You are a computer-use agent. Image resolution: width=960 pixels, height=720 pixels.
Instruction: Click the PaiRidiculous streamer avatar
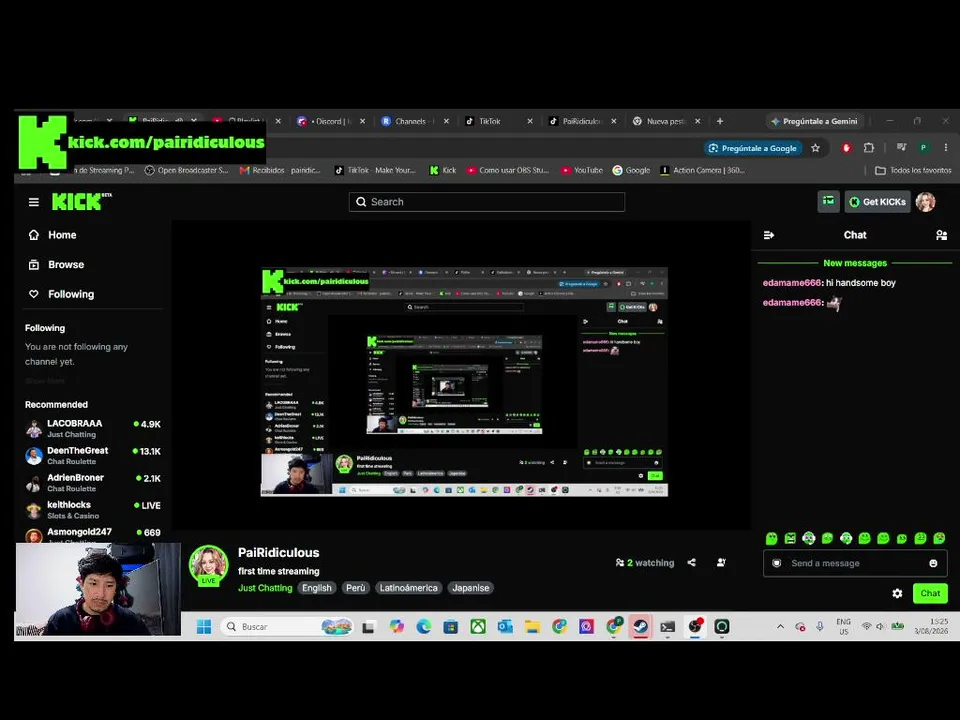point(208,565)
